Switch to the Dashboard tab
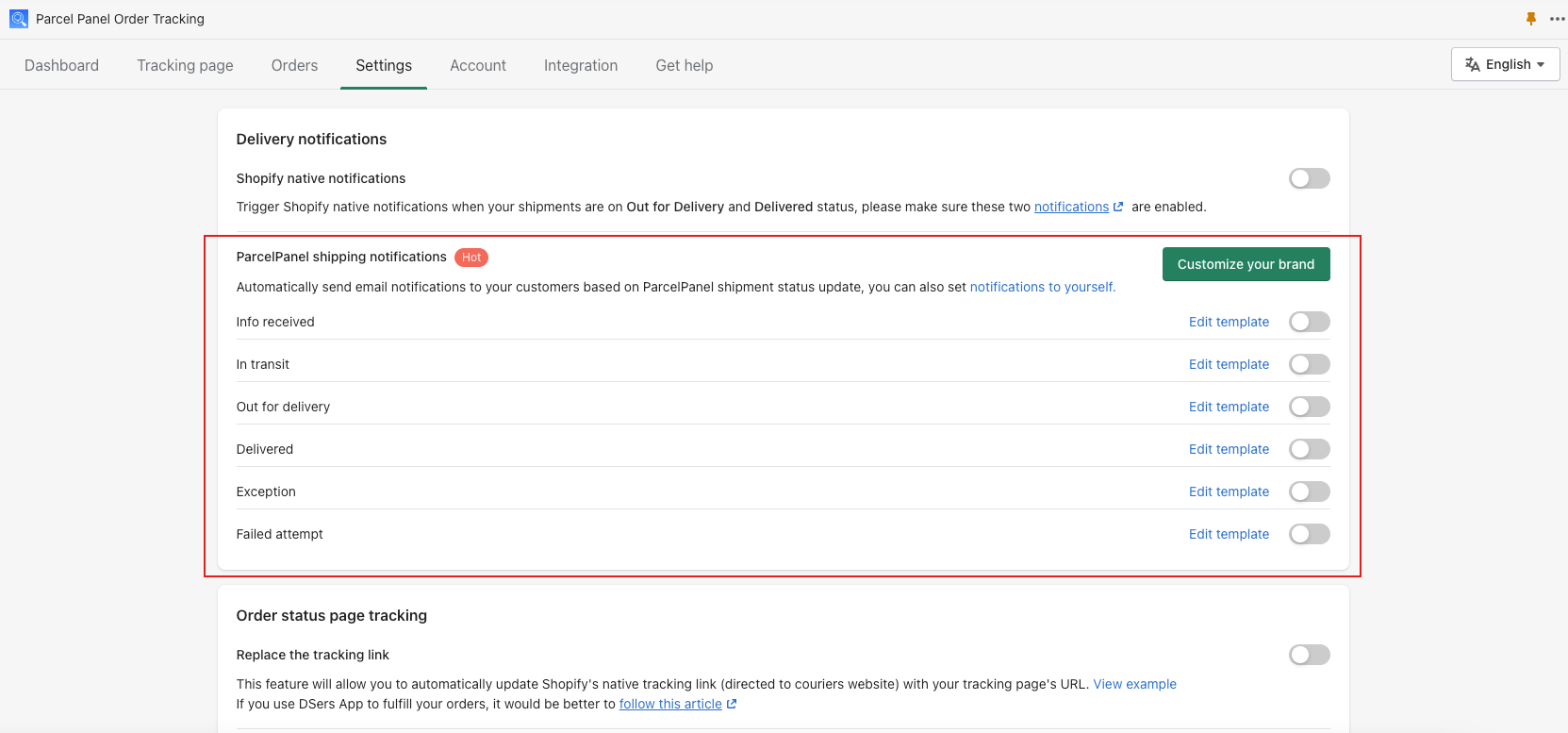This screenshot has height=733, width=1568. (61, 65)
